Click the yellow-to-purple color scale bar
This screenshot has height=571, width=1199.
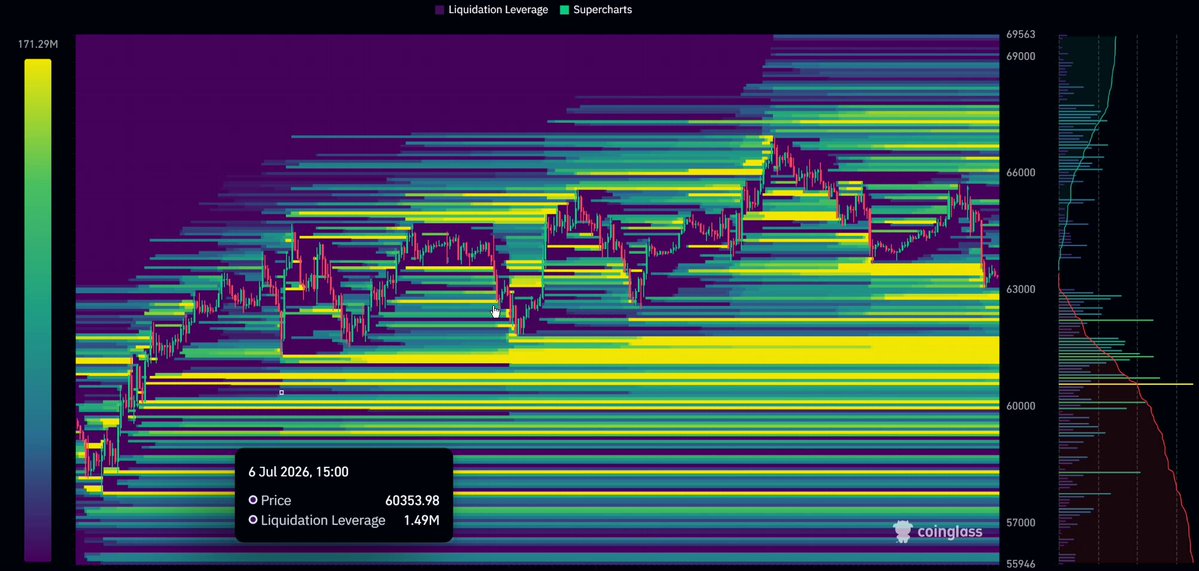37,310
